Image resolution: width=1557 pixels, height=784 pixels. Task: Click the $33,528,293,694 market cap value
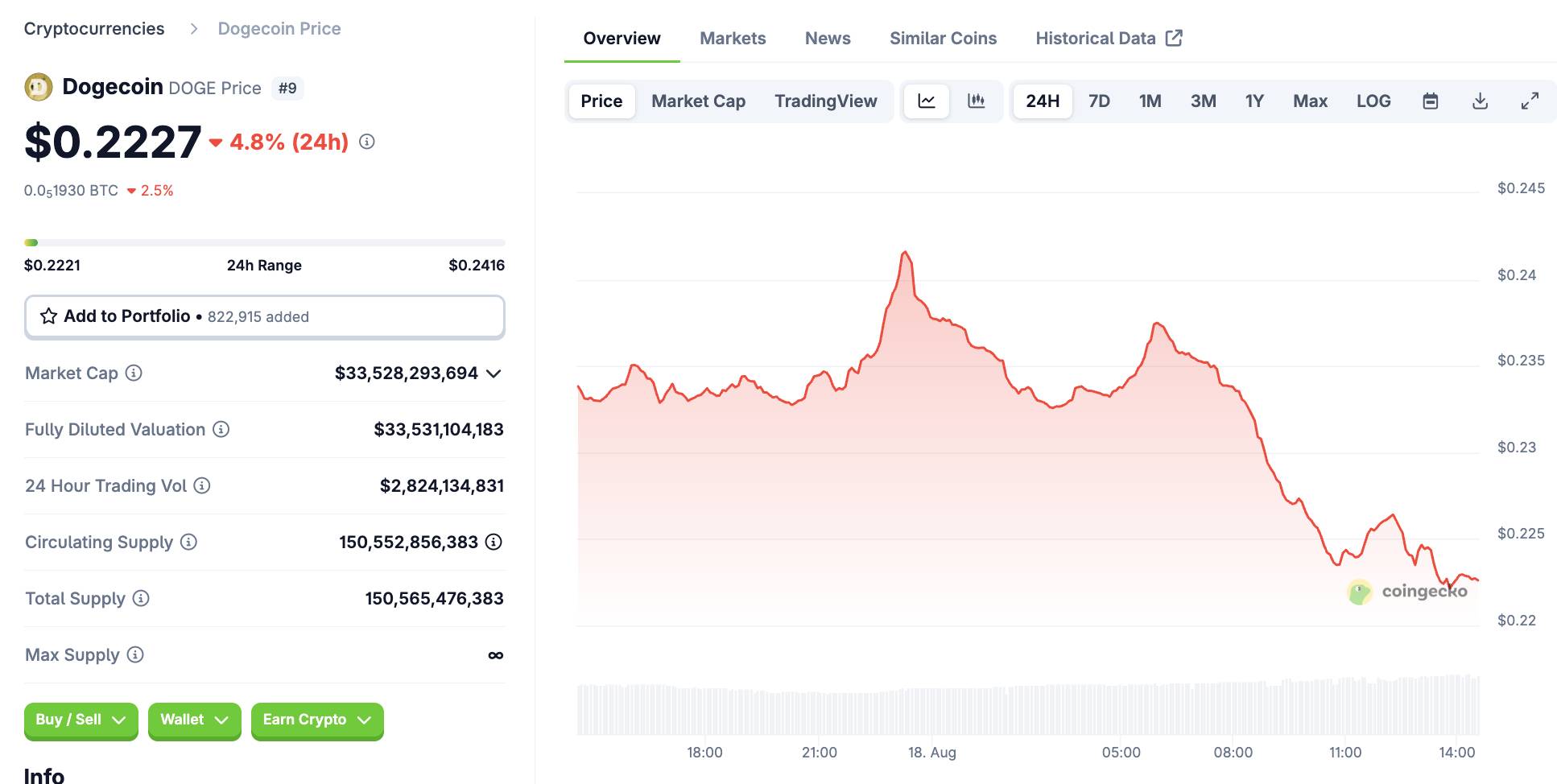[x=407, y=373]
